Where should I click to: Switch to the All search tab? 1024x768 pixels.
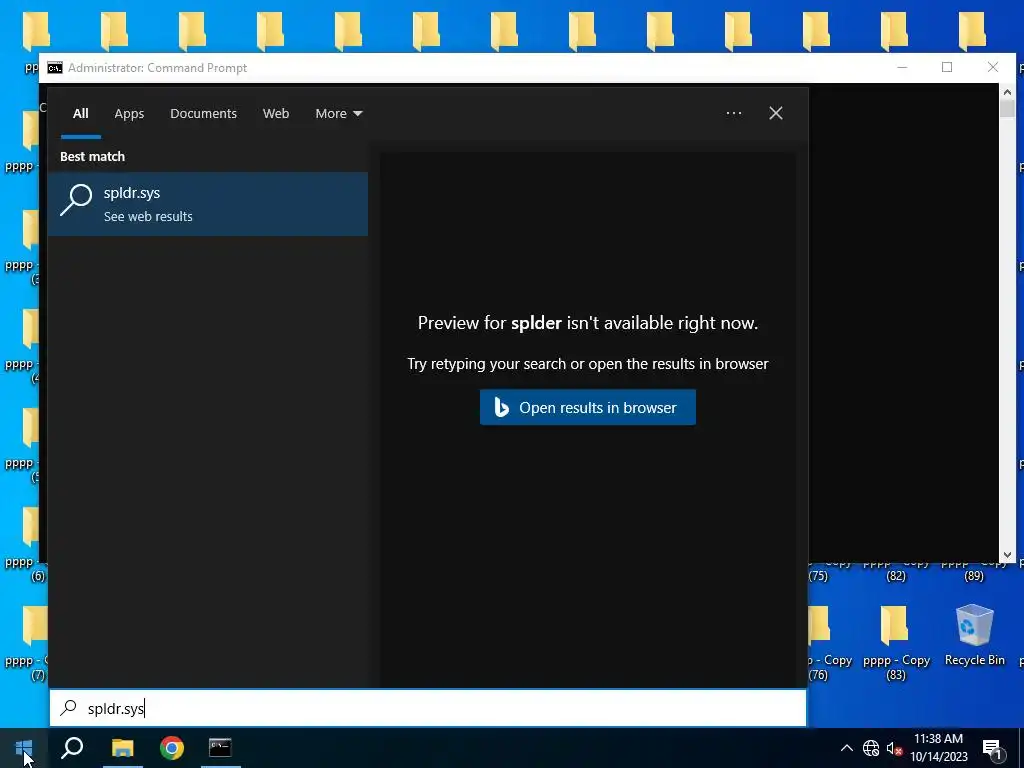click(80, 114)
